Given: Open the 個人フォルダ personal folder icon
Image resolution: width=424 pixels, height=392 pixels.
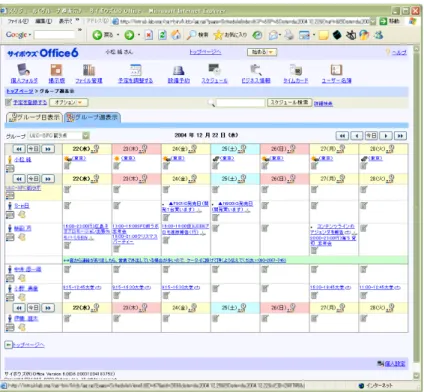Looking at the screenshot, I should [x=24, y=70].
